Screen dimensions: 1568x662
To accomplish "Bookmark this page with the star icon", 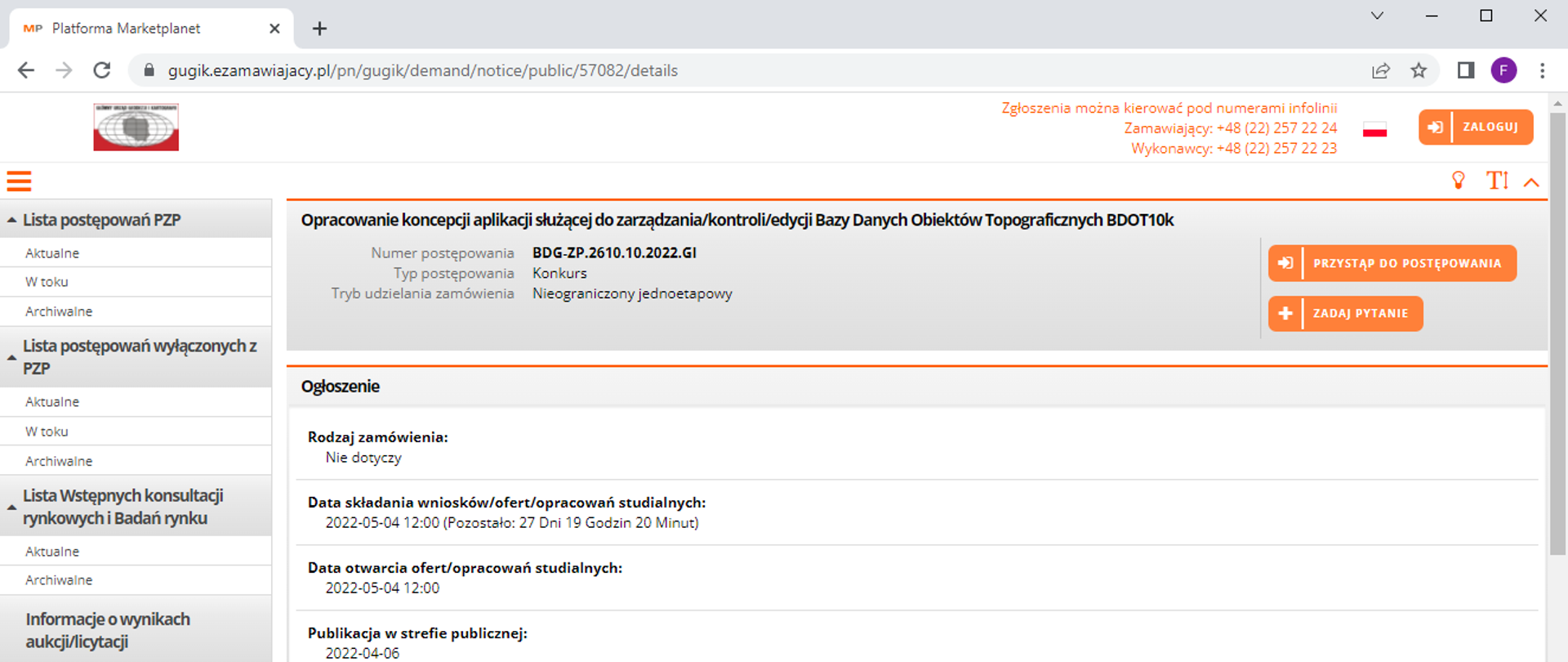I will tap(1419, 70).
